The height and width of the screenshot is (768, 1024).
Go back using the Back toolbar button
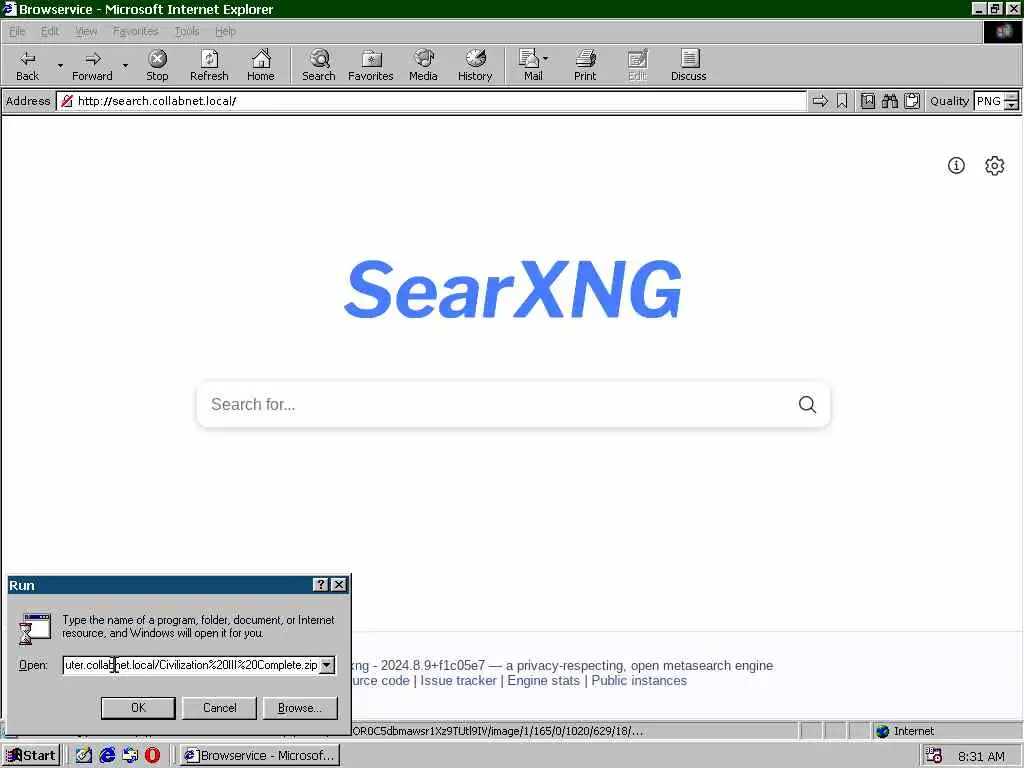point(27,65)
